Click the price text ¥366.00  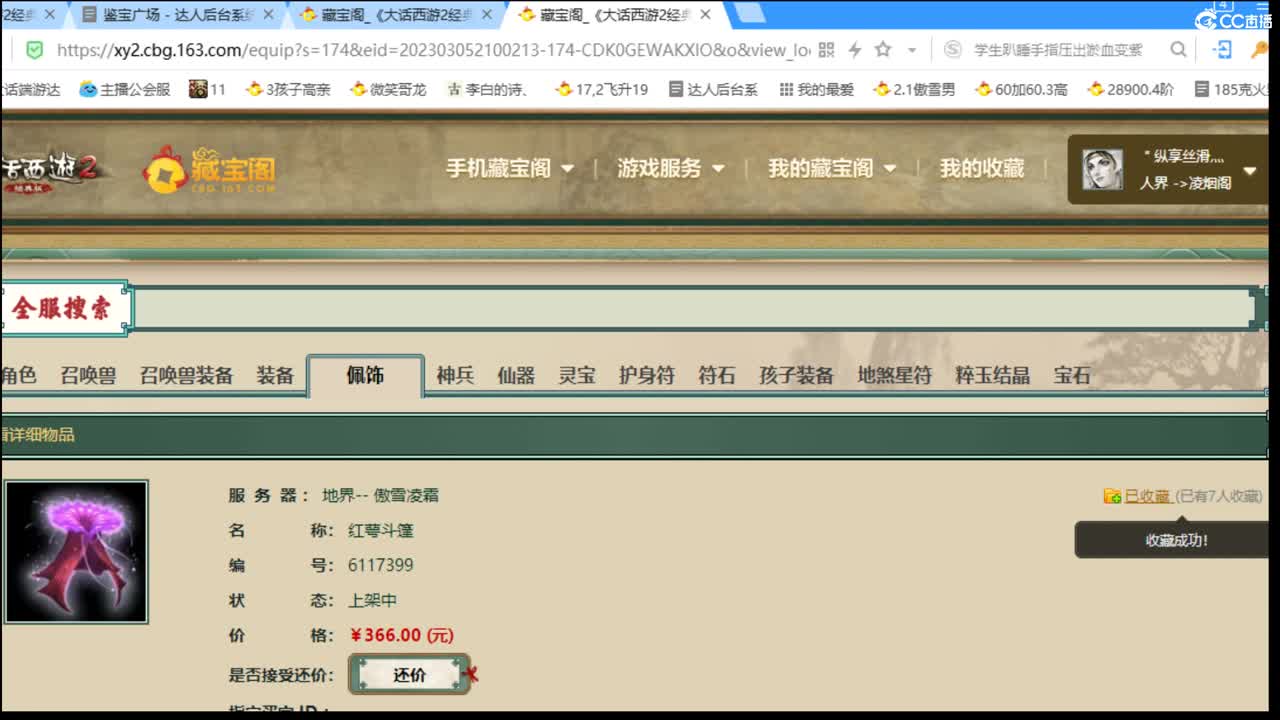click(x=402, y=635)
